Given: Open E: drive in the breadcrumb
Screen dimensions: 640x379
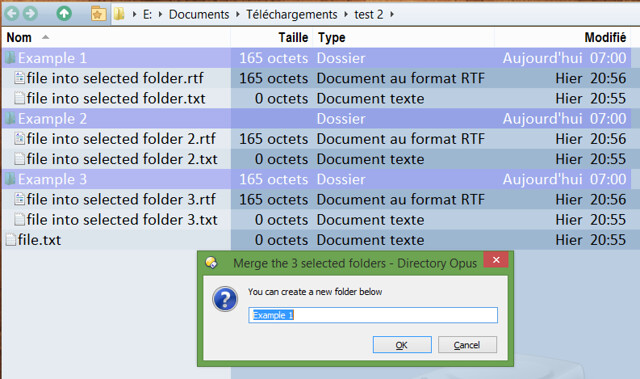Looking at the screenshot, I should tap(147, 14).
